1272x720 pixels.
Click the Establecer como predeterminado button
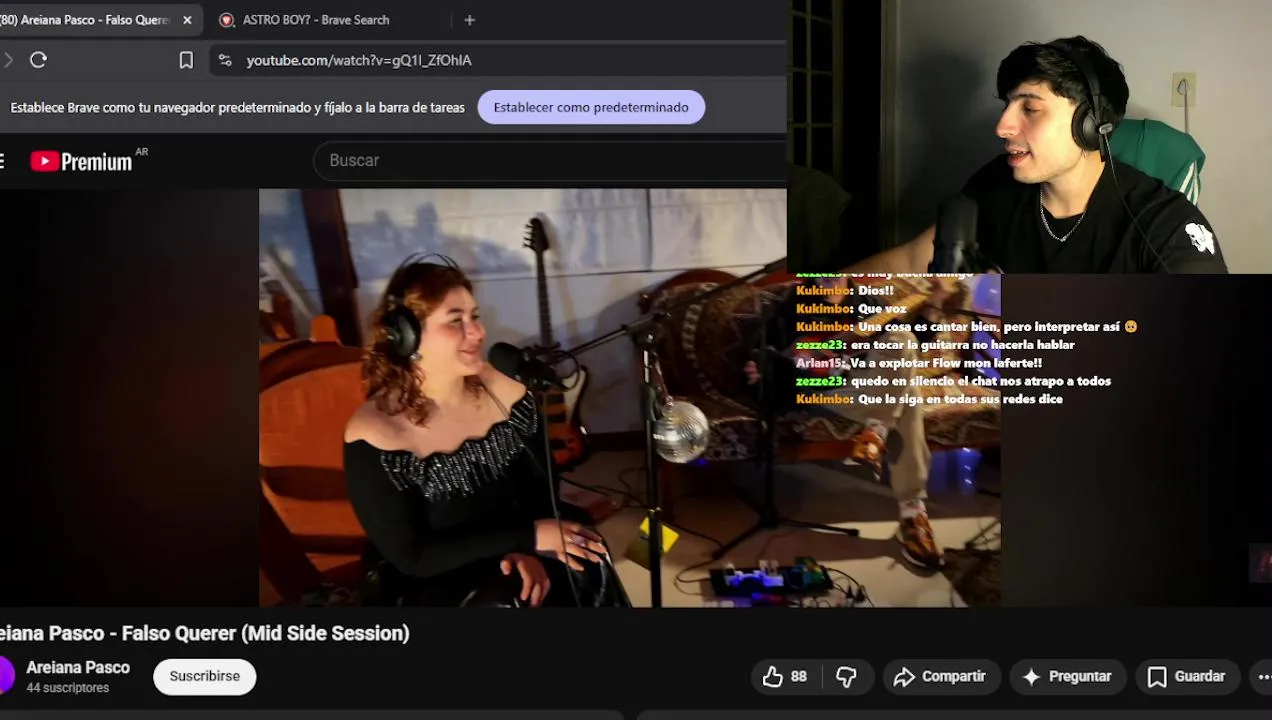[x=591, y=107]
